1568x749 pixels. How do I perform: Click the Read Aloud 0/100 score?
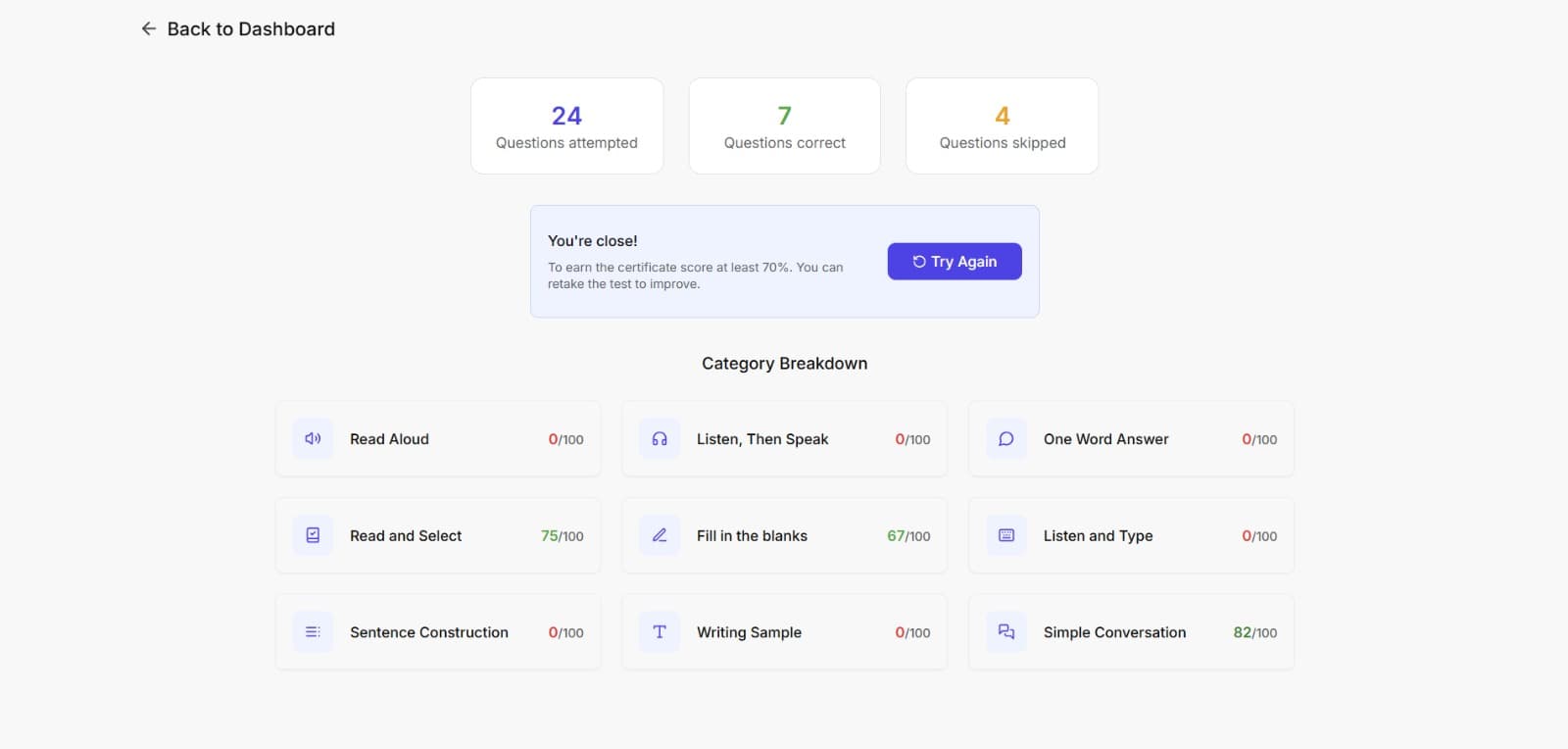pyautogui.click(x=565, y=439)
